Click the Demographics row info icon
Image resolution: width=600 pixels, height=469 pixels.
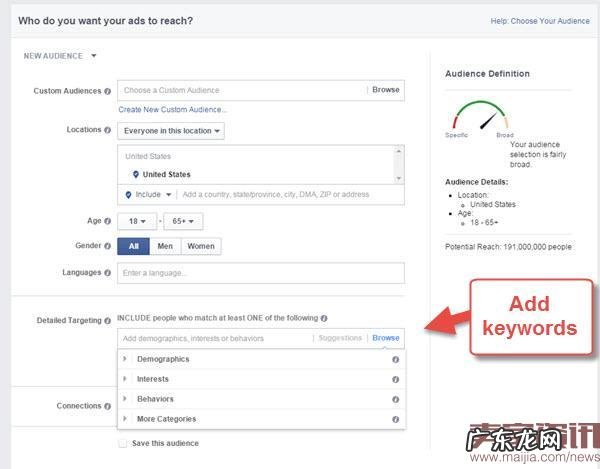pyautogui.click(x=396, y=360)
